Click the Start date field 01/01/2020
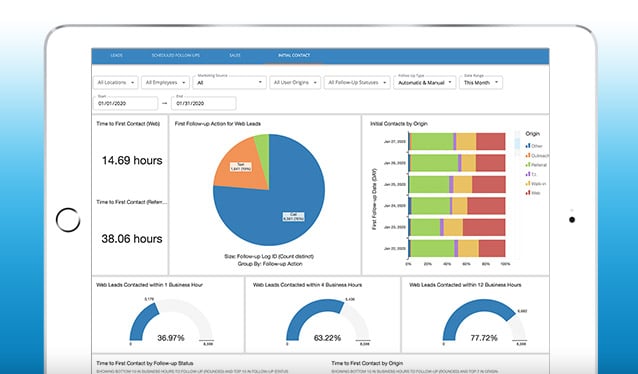Image resolution: width=638 pixels, height=374 pixels. 125,103
